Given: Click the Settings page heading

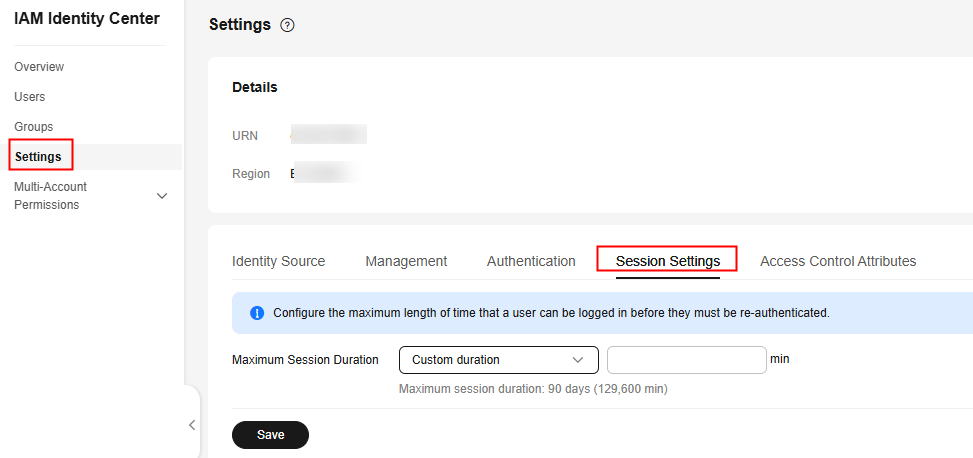Looking at the screenshot, I should tap(240, 25).
